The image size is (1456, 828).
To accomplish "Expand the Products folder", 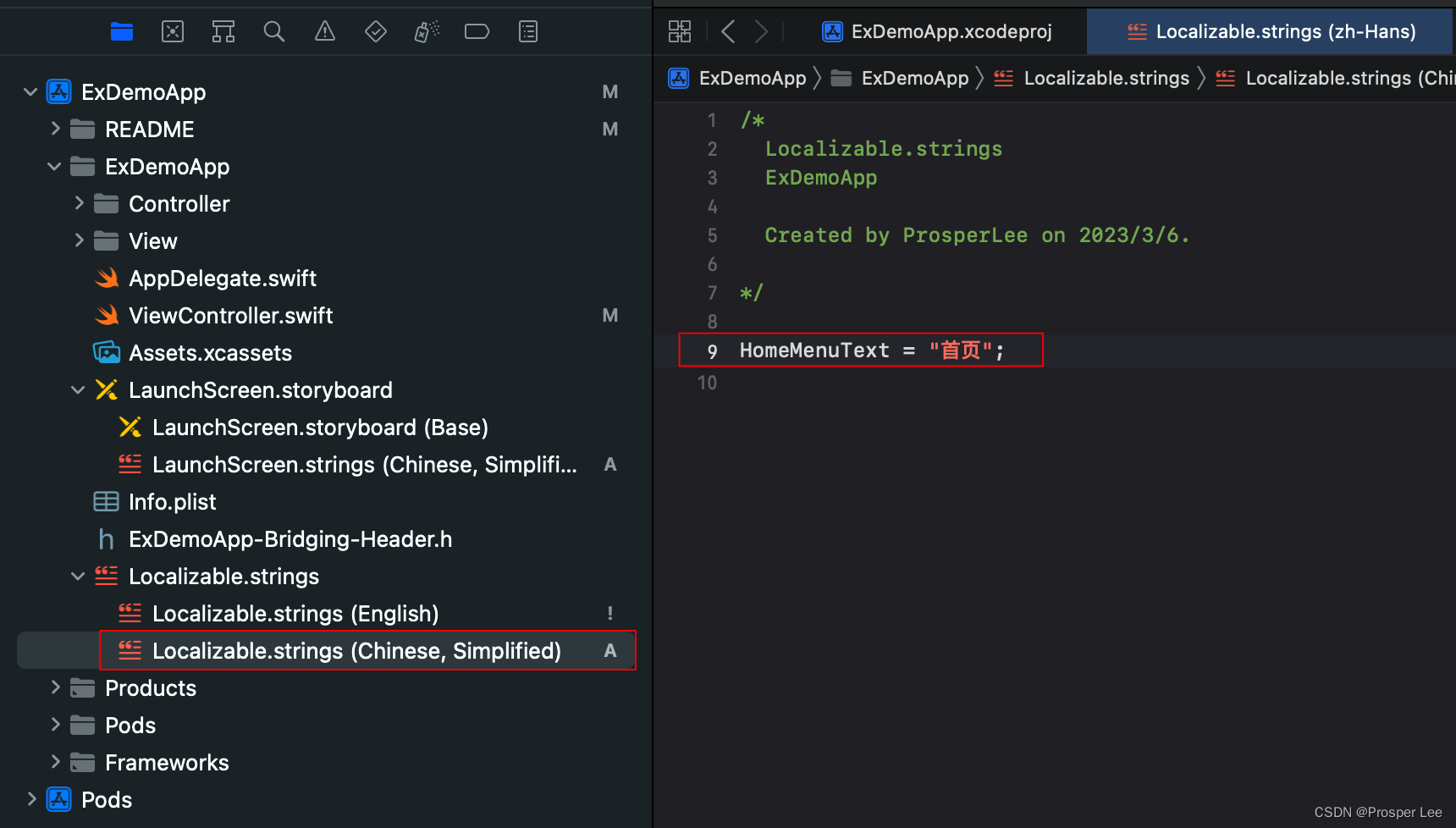I will [x=55, y=687].
